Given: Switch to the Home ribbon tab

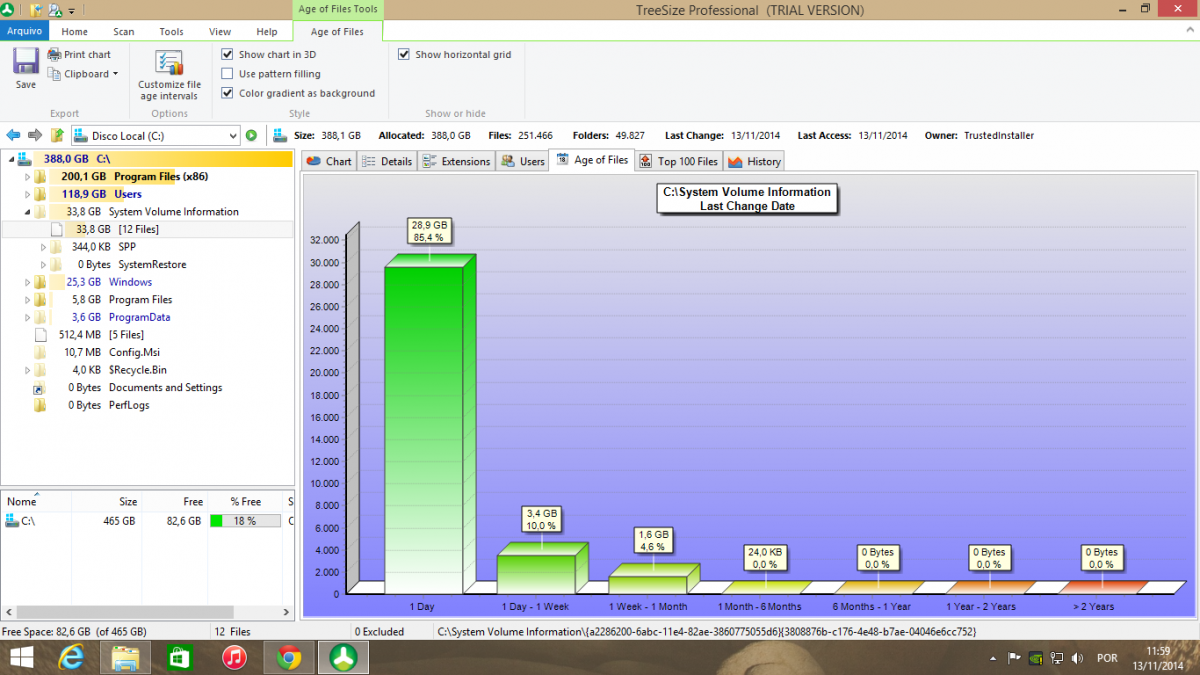Looking at the screenshot, I should pos(75,32).
